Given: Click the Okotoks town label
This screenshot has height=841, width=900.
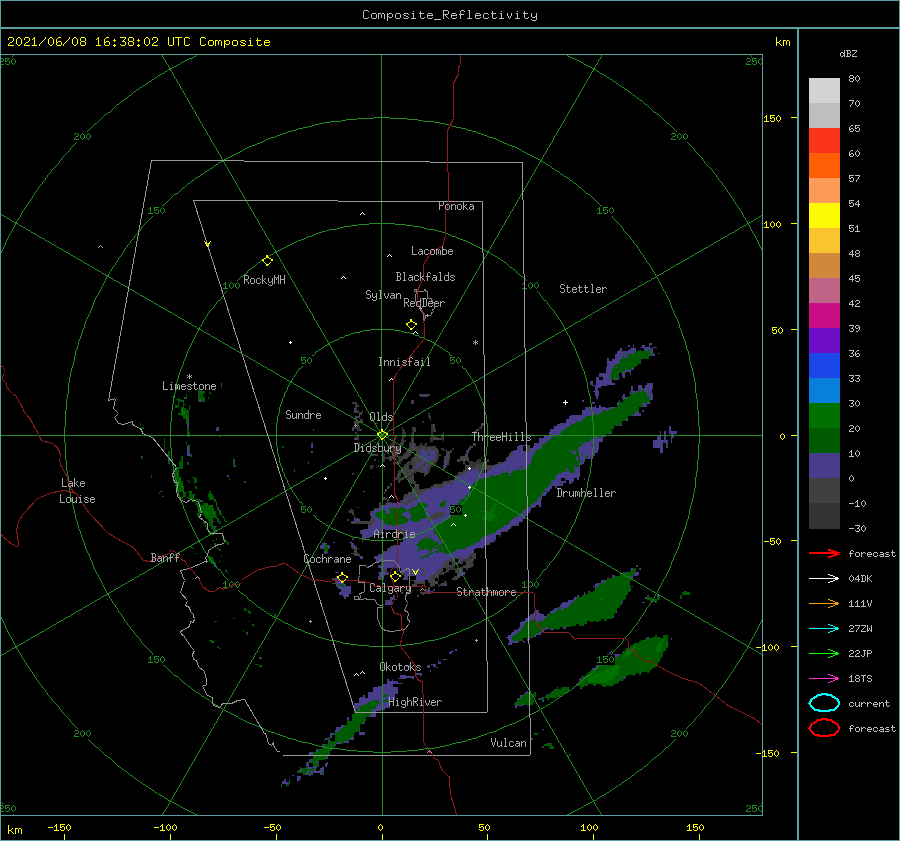Looking at the screenshot, I should pos(400,667).
